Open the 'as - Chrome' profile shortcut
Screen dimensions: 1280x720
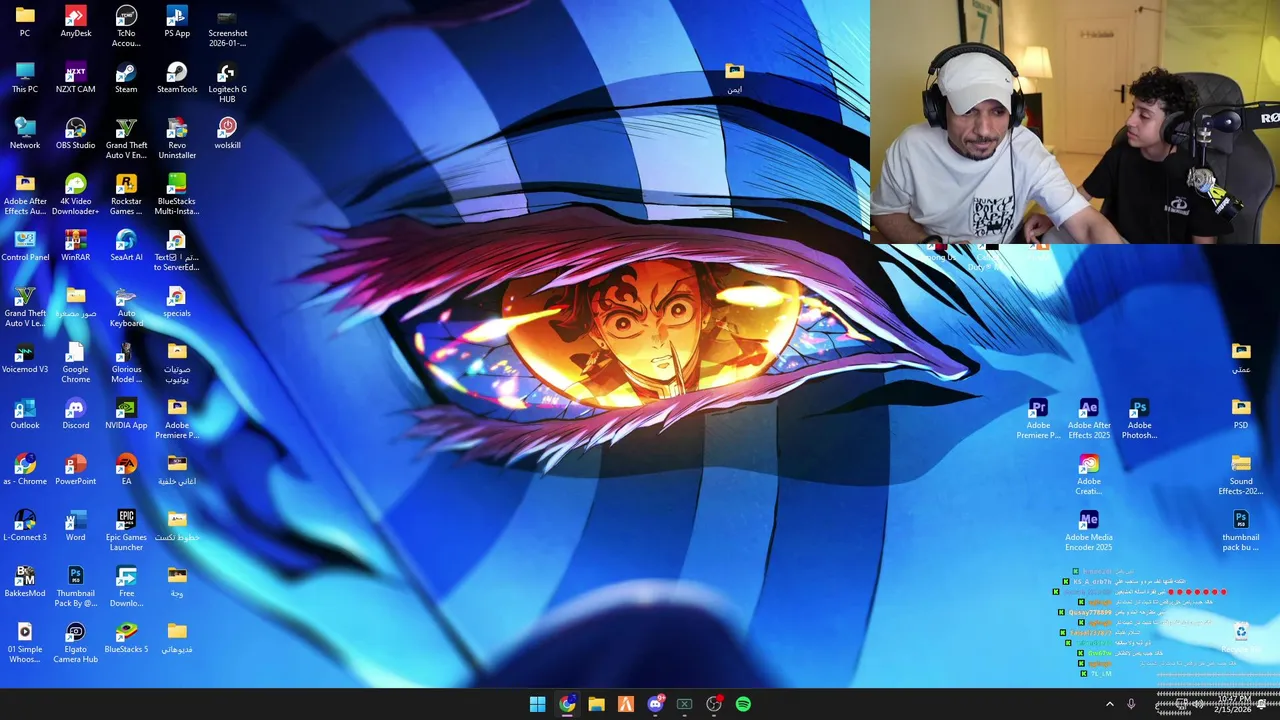[x=25, y=470]
